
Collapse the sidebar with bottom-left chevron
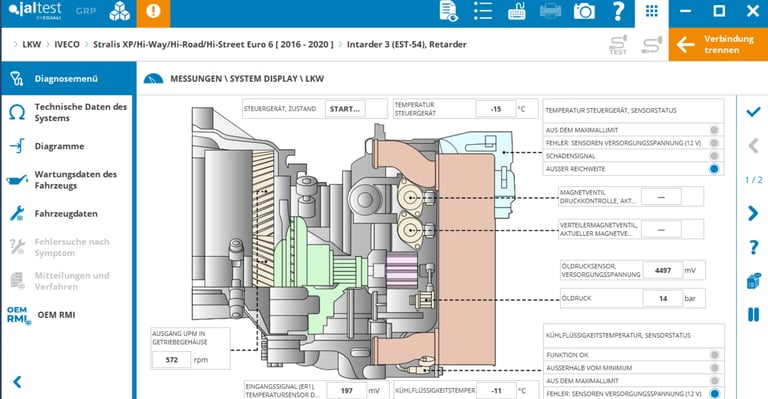(17, 382)
